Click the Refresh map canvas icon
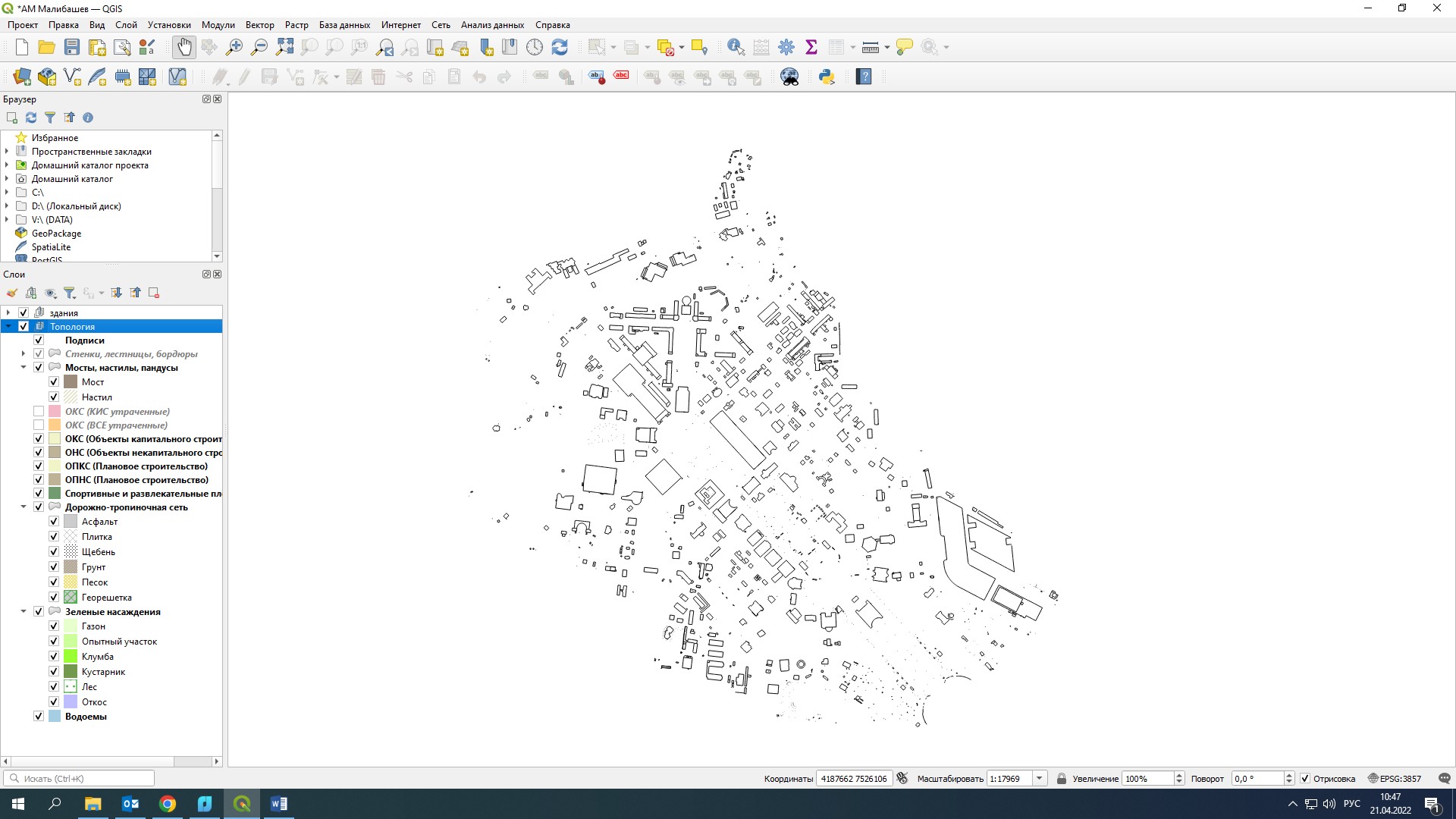1456x819 pixels. coord(560,47)
